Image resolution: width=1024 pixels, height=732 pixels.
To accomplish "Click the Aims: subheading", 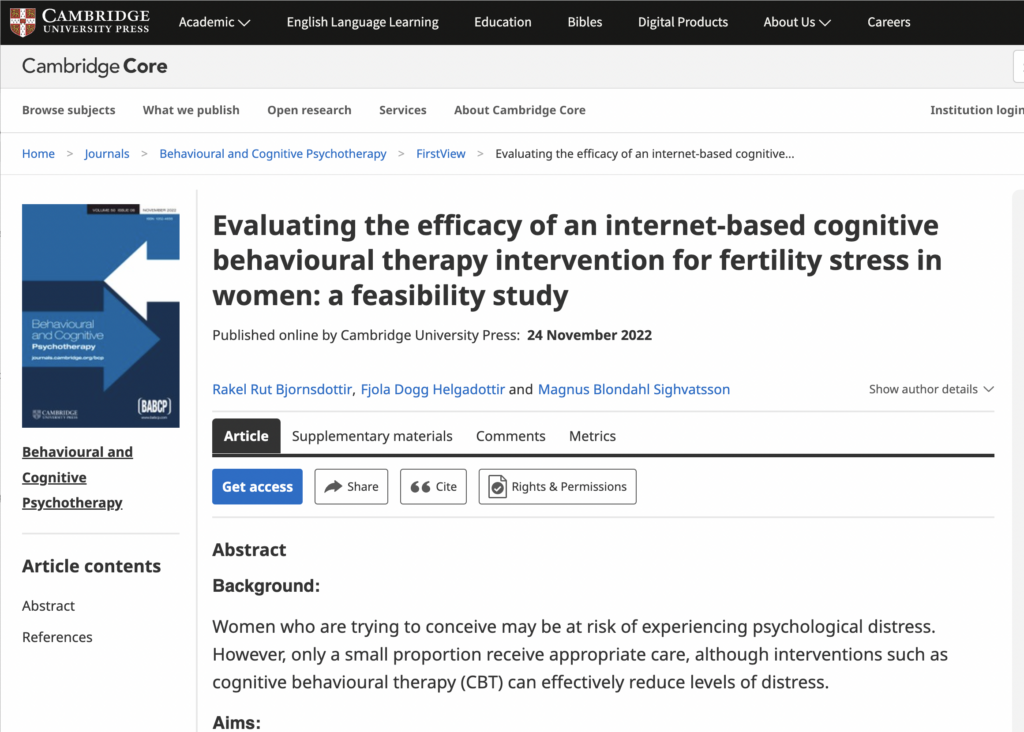I will [236, 722].
